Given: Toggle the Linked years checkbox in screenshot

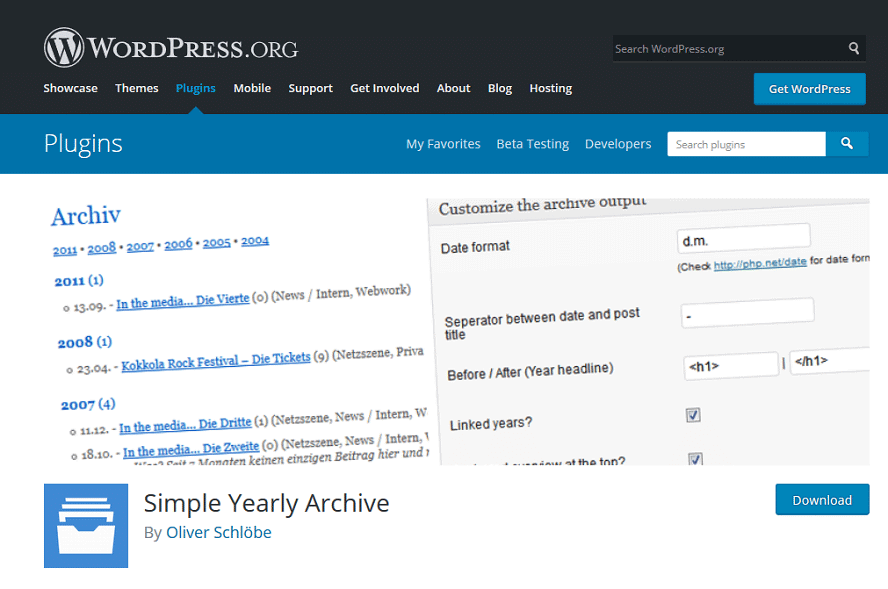Looking at the screenshot, I should click(693, 415).
